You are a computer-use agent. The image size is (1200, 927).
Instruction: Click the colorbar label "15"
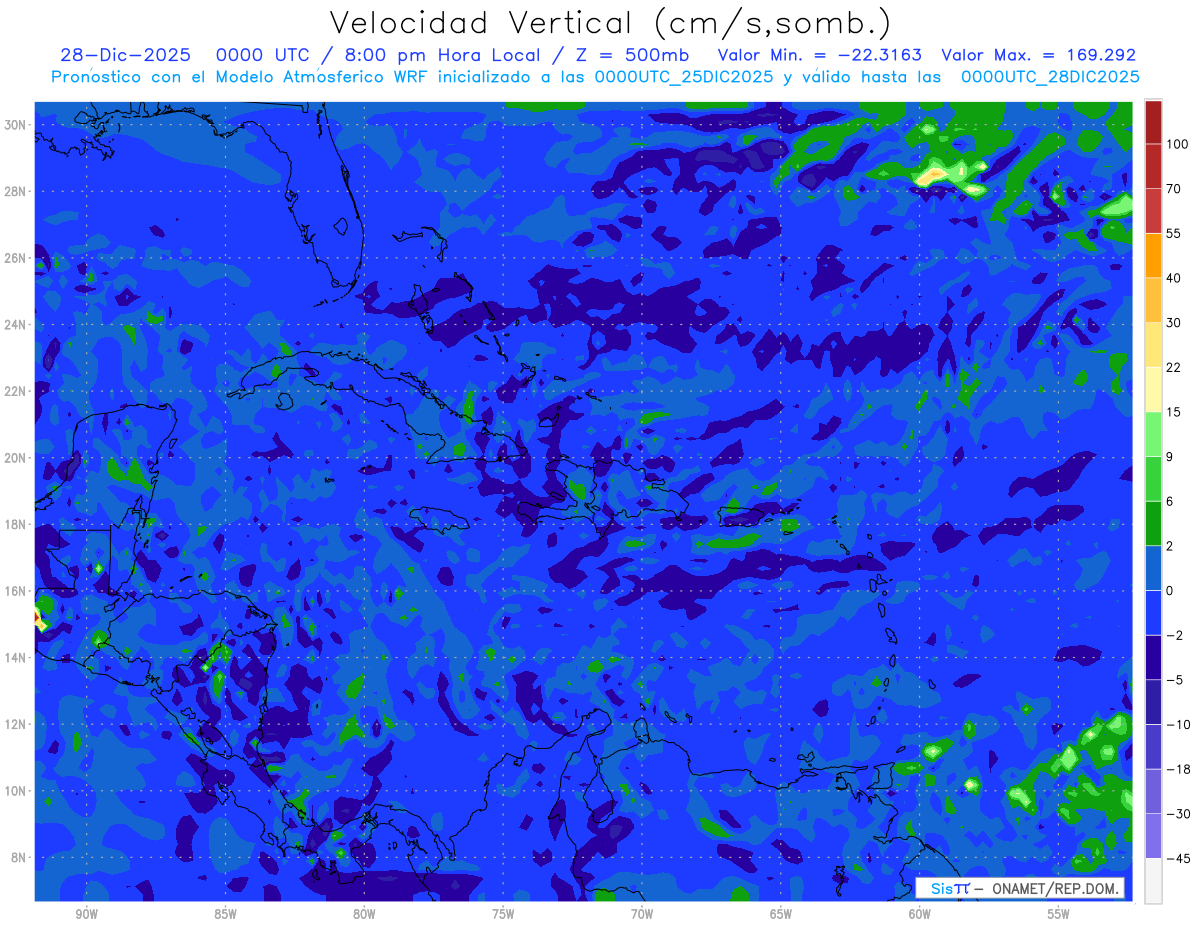[1174, 412]
